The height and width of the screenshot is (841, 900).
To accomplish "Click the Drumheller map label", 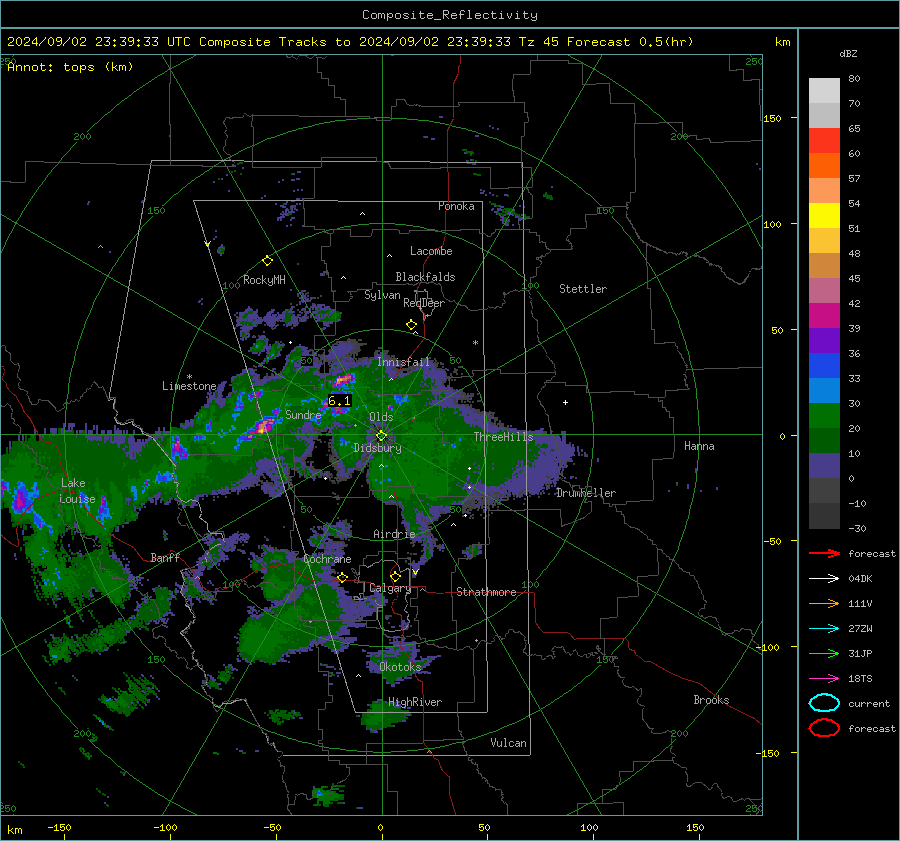I will coord(585,493).
